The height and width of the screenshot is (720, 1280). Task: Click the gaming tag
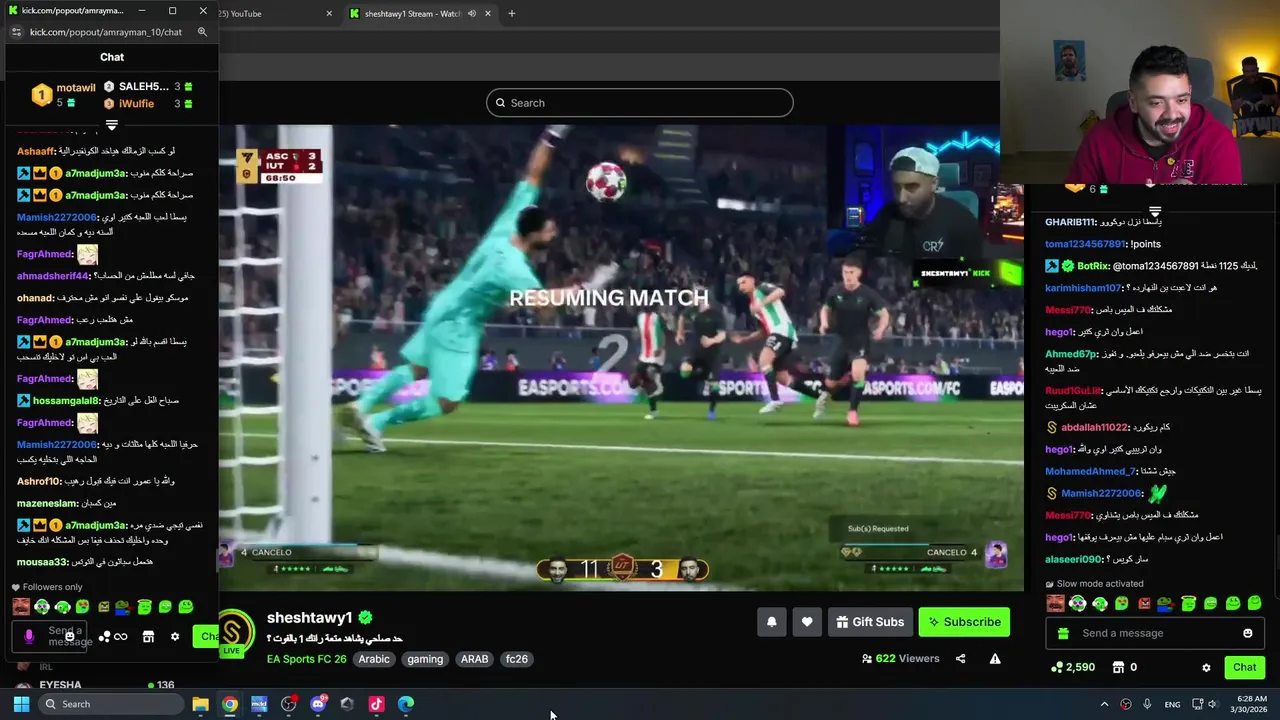(x=425, y=659)
